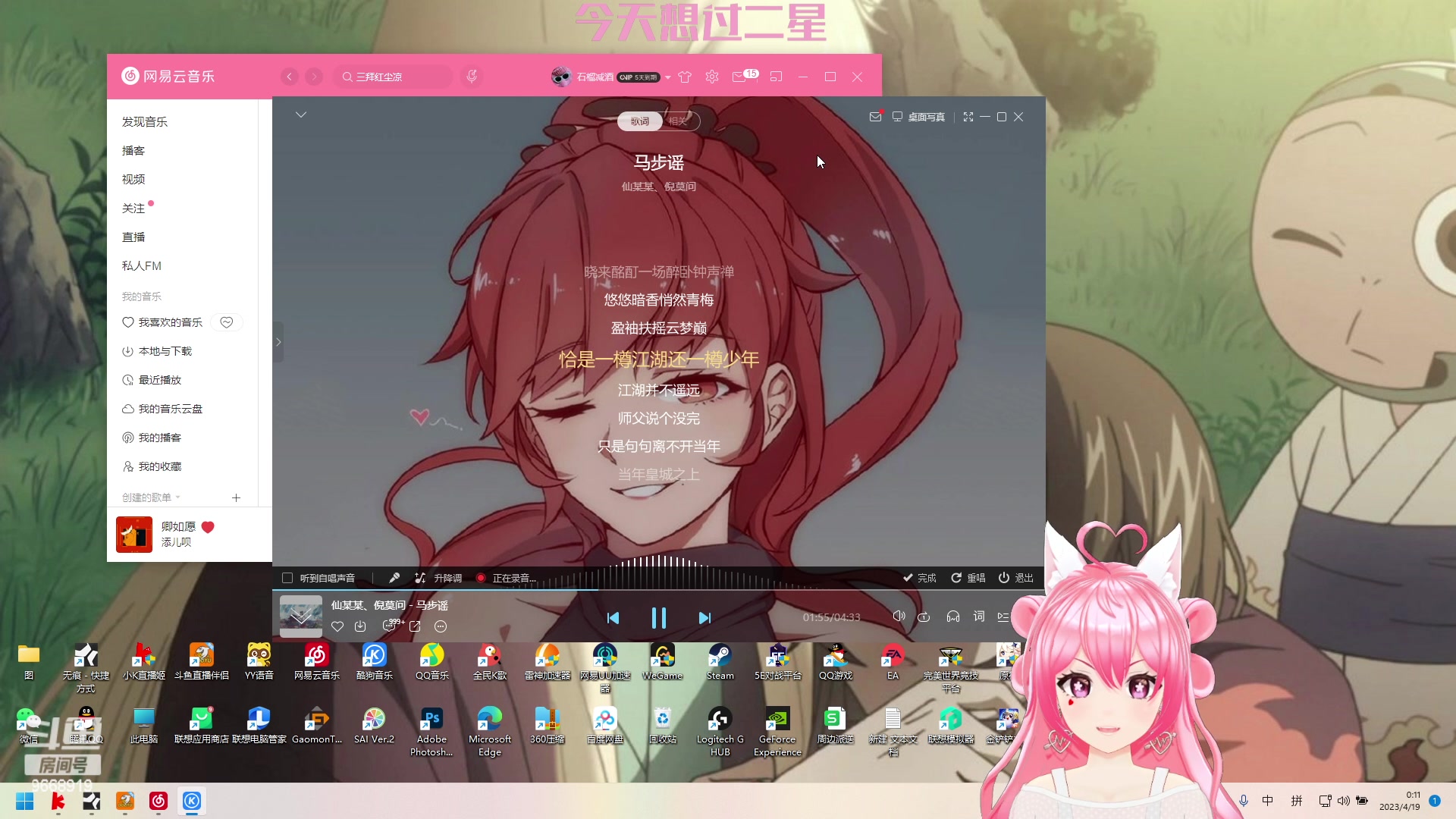Click the heartbeat mode icon beside 我喜欢的音乐
1456x819 pixels.
point(226,322)
